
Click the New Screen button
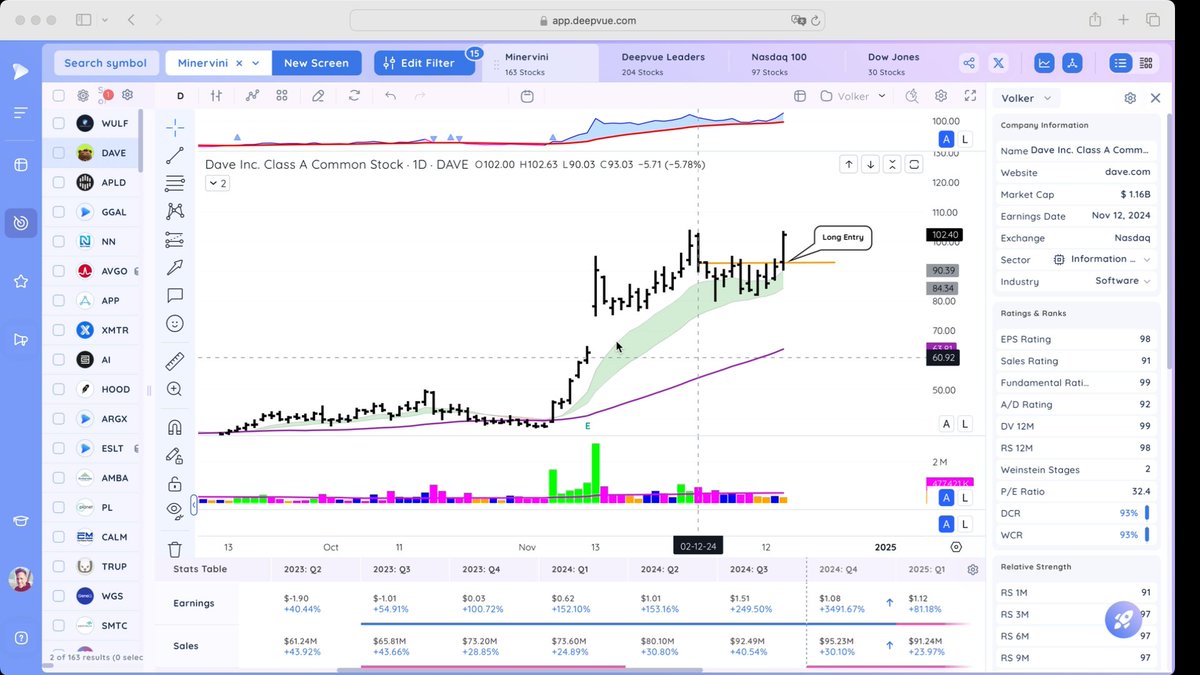click(x=316, y=63)
